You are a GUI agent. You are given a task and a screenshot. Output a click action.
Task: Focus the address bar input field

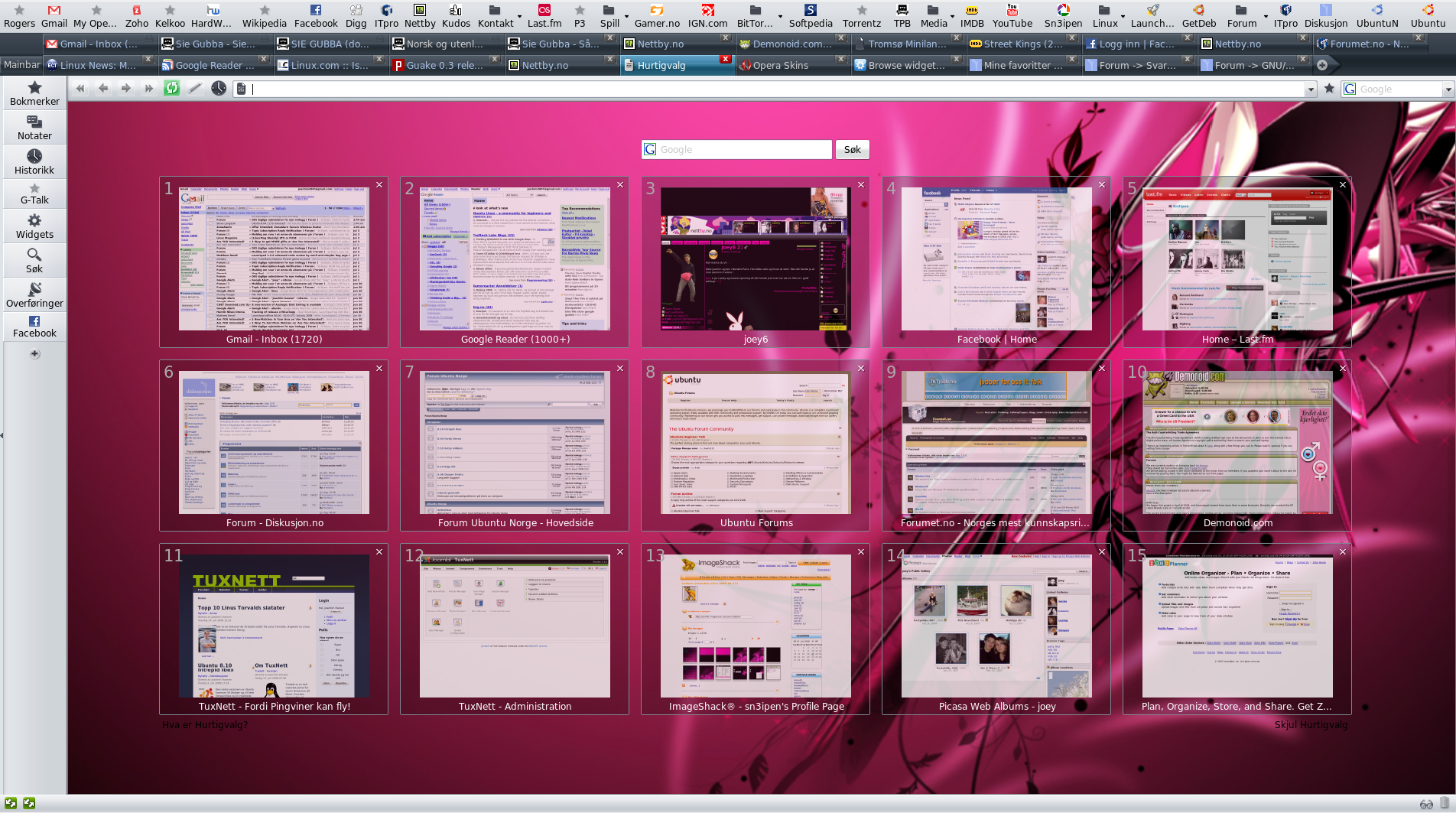click(775, 89)
